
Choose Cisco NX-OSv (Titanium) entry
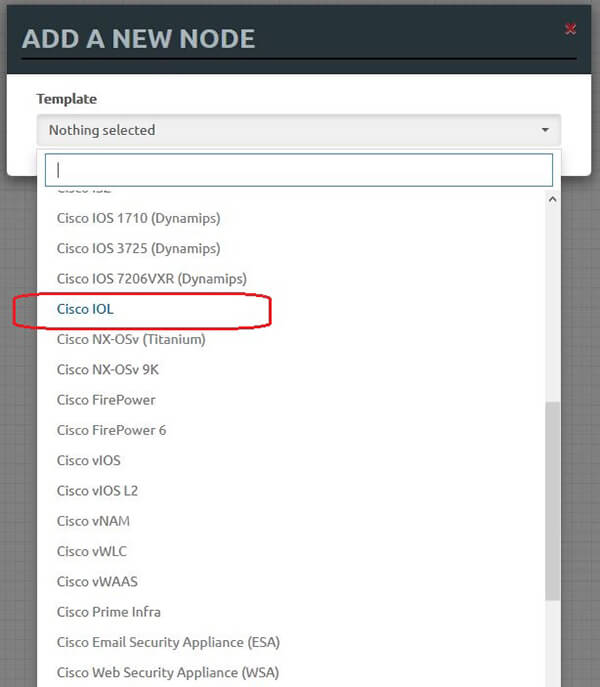coord(131,339)
